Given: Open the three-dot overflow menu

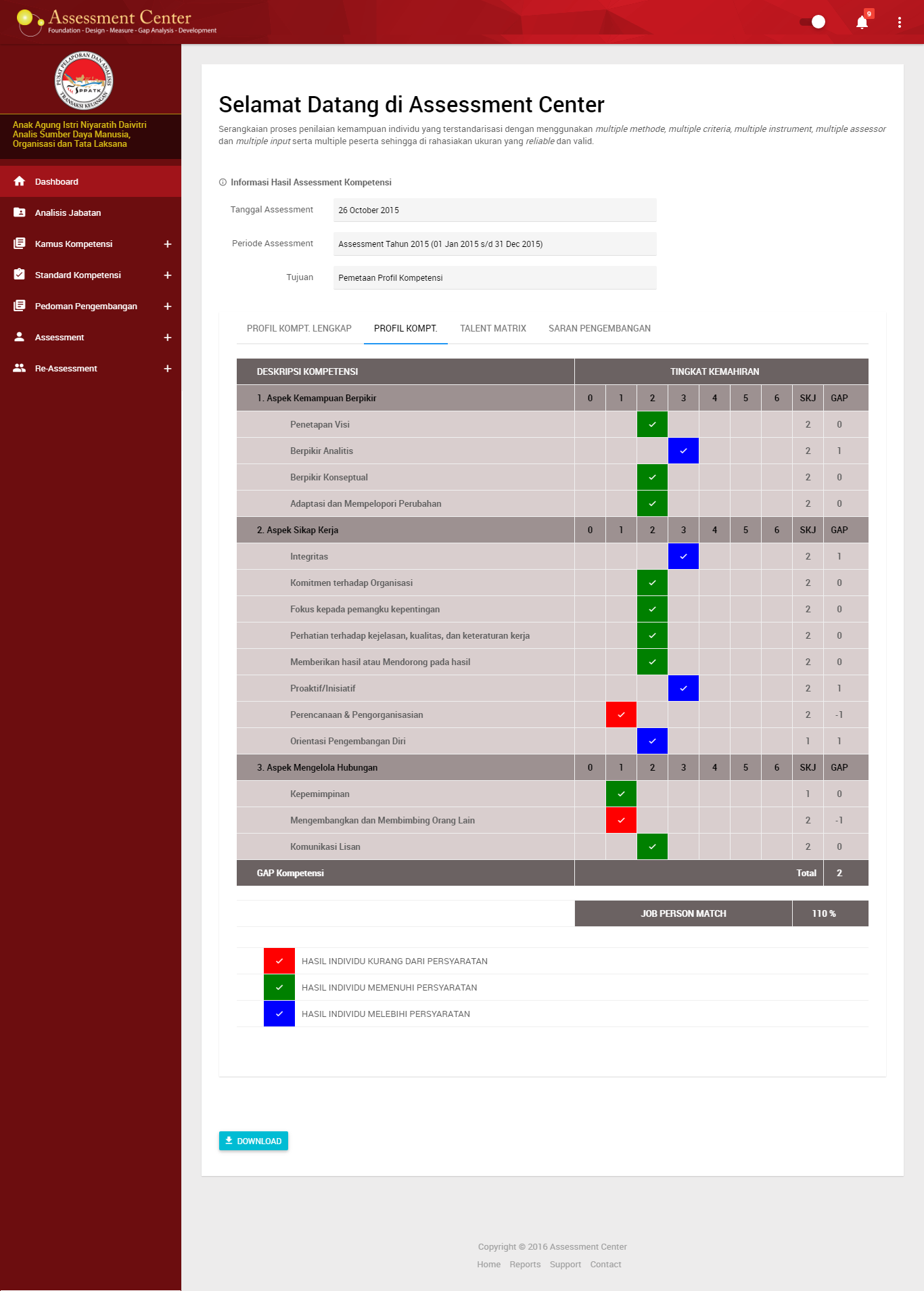Looking at the screenshot, I should coord(899,22).
